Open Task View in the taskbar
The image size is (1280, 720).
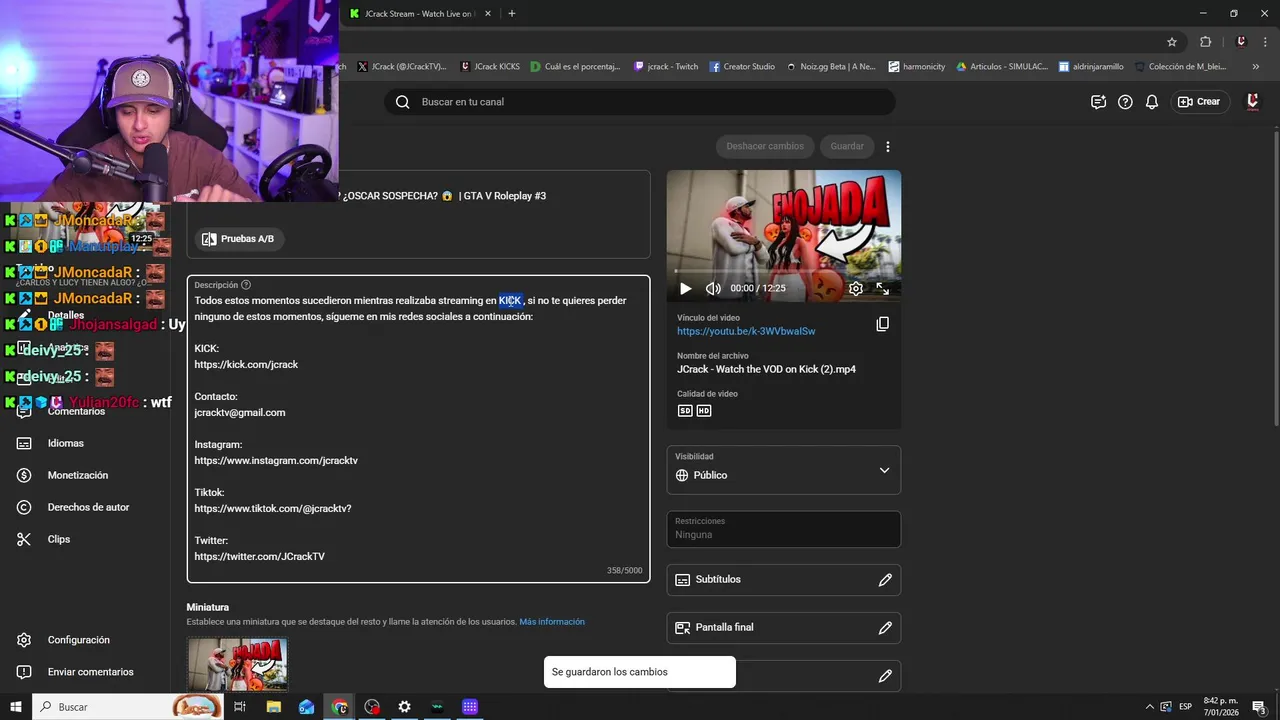click(240, 707)
